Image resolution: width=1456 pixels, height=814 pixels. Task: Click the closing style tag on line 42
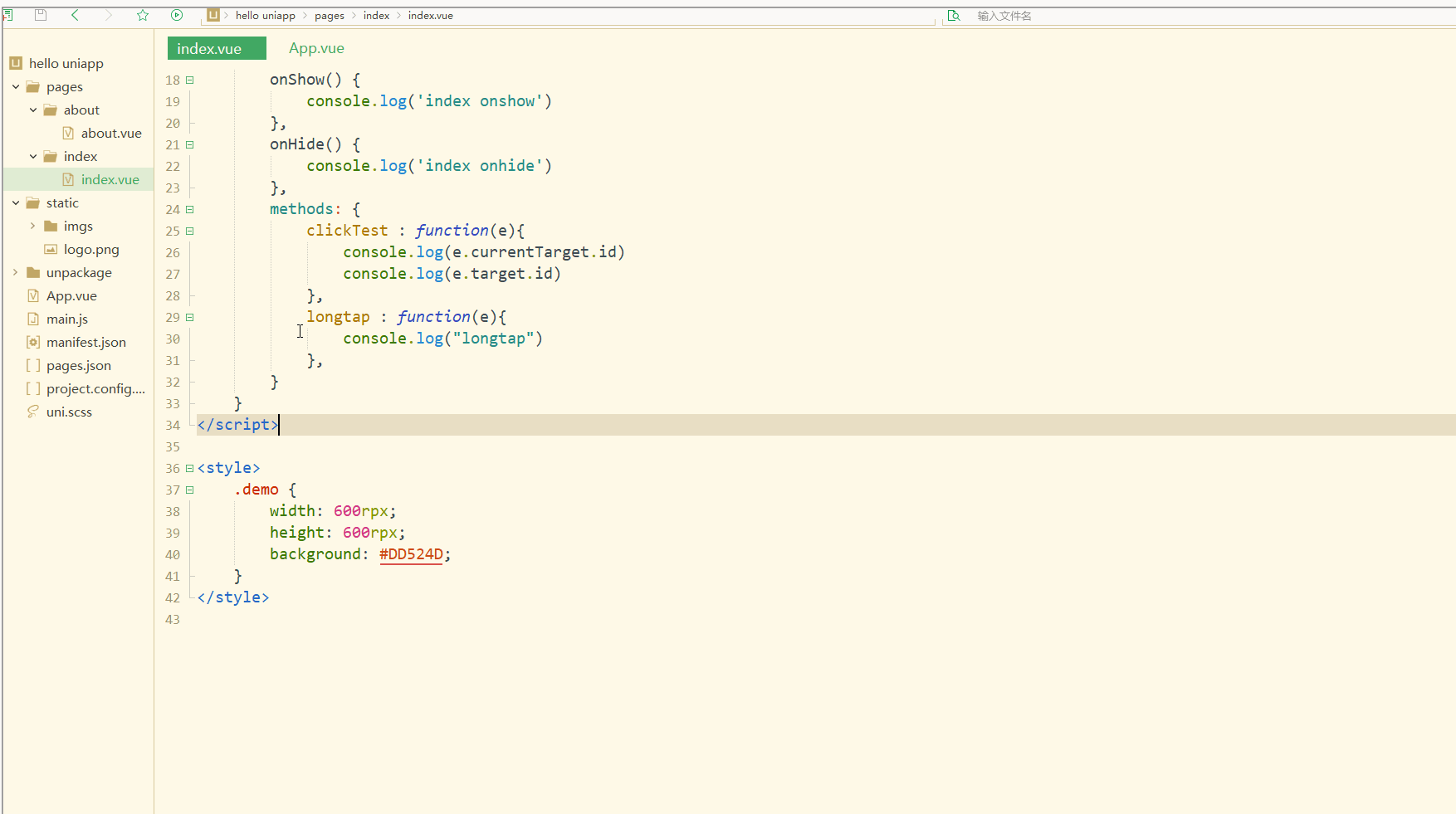(233, 597)
